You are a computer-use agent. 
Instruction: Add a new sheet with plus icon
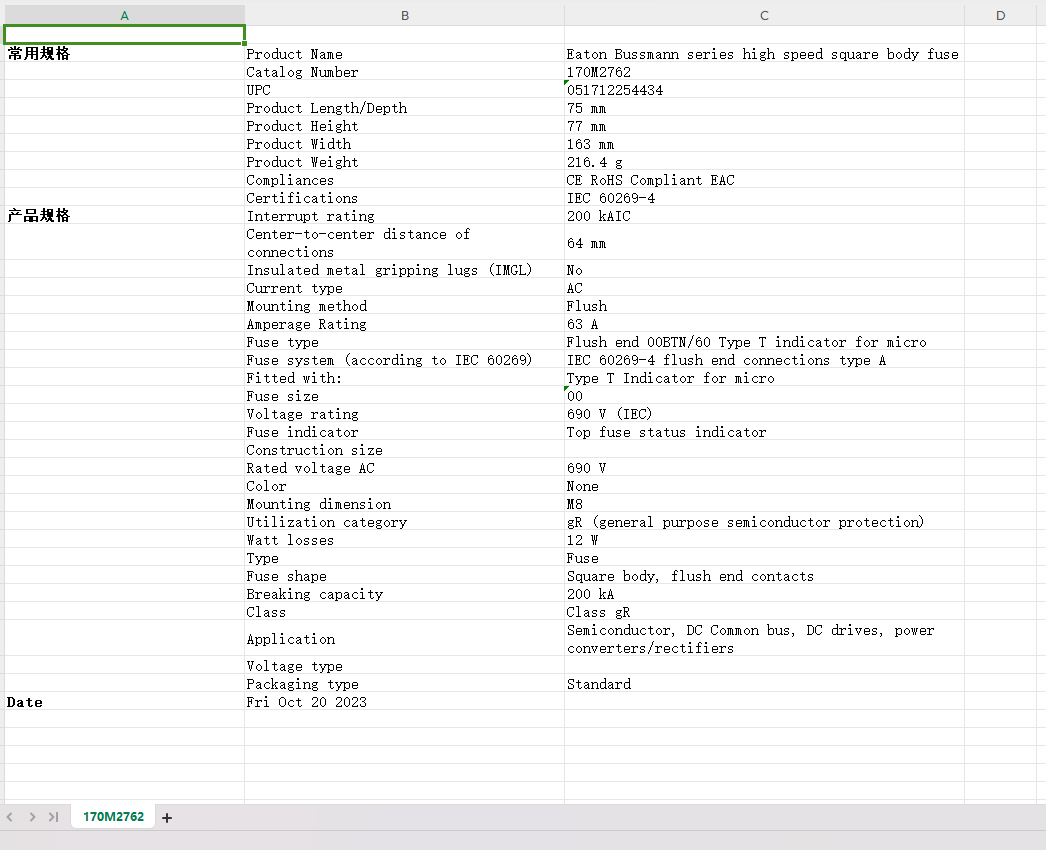tap(167, 817)
